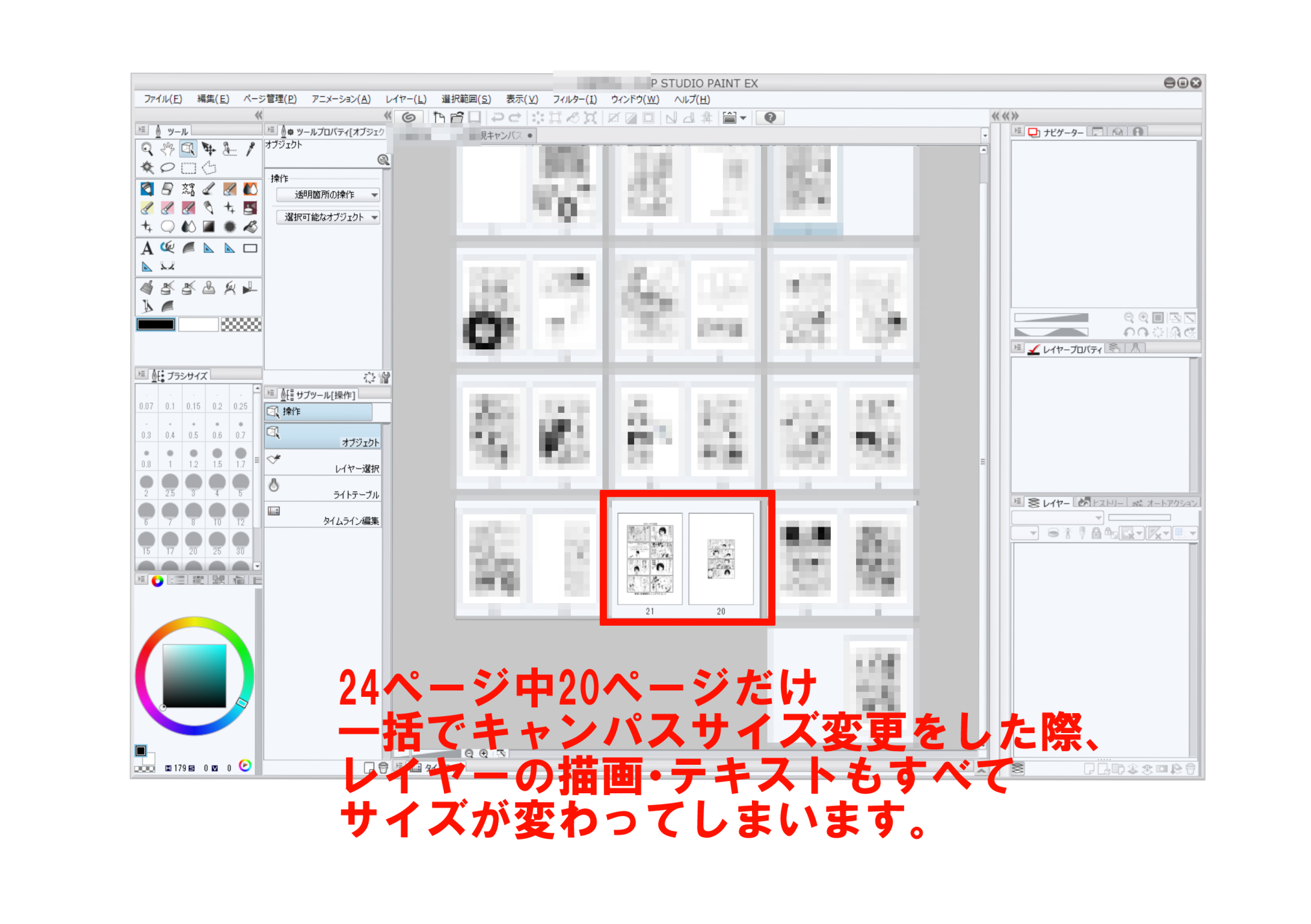
Task: Expand the blending mode dropdown in Layer panel
Action: tap(1057, 518)
